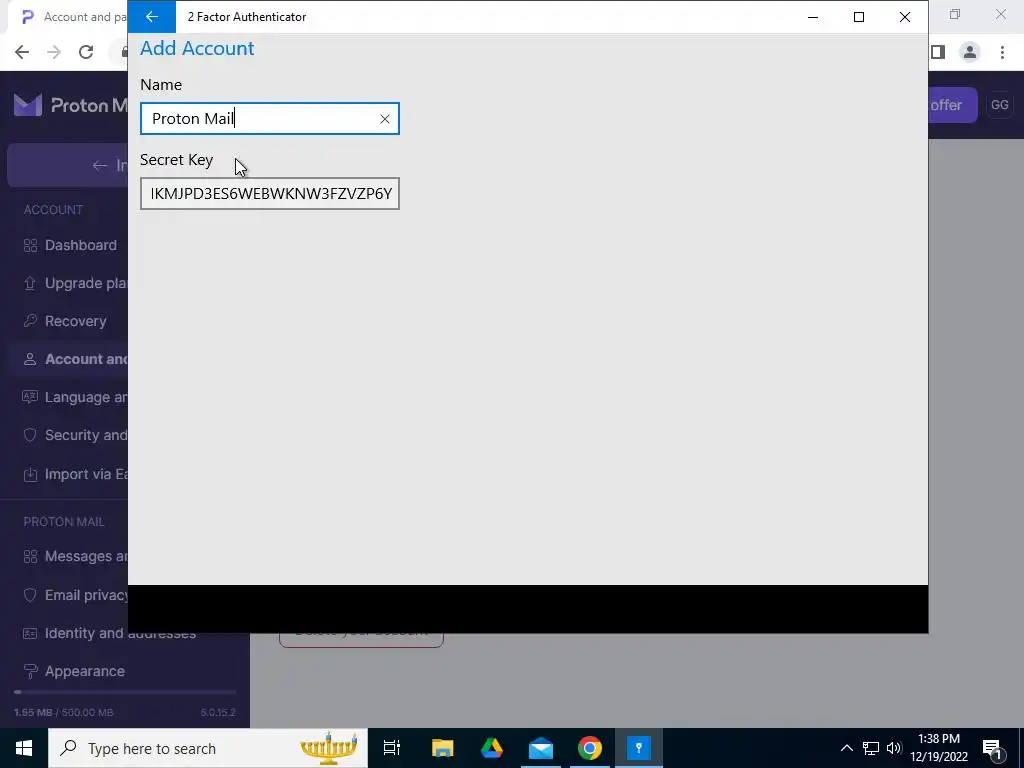Click the GG user avatar in Proton

coord(999,105)
